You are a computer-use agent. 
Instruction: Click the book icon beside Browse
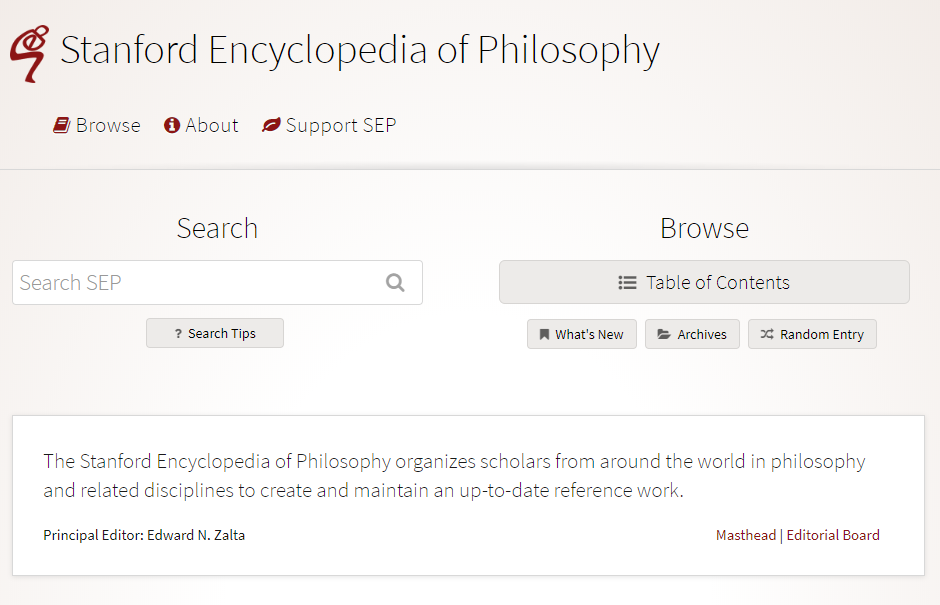(x=62, y=125)
